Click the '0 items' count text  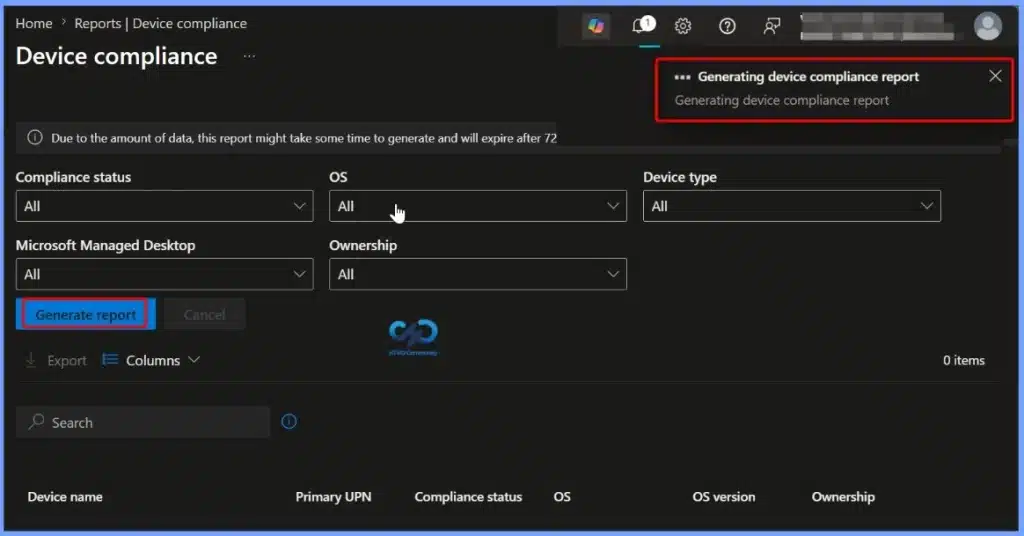click(964, 360)
